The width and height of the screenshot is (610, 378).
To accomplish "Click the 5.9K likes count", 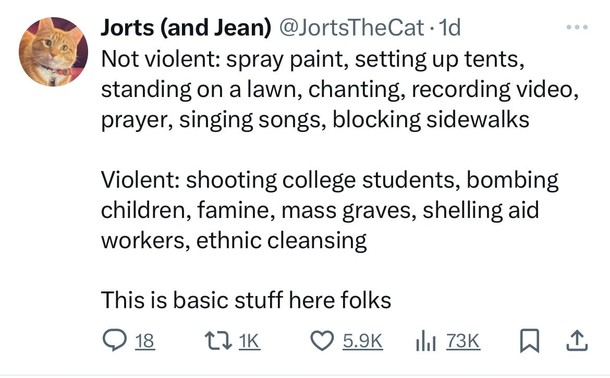I will point(363,341).
